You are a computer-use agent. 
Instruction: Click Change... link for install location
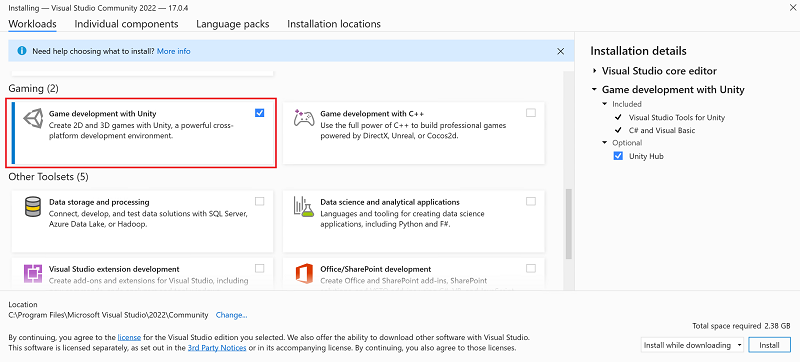coord(232,315)
